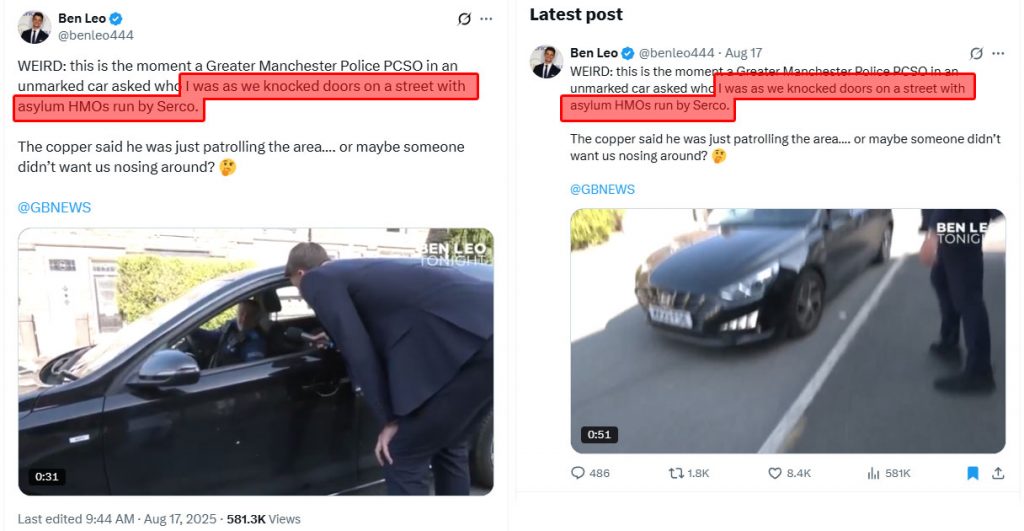Open Ben Leo's avatar on right post
Screen dimensions: 1024x531
(546, 61)
